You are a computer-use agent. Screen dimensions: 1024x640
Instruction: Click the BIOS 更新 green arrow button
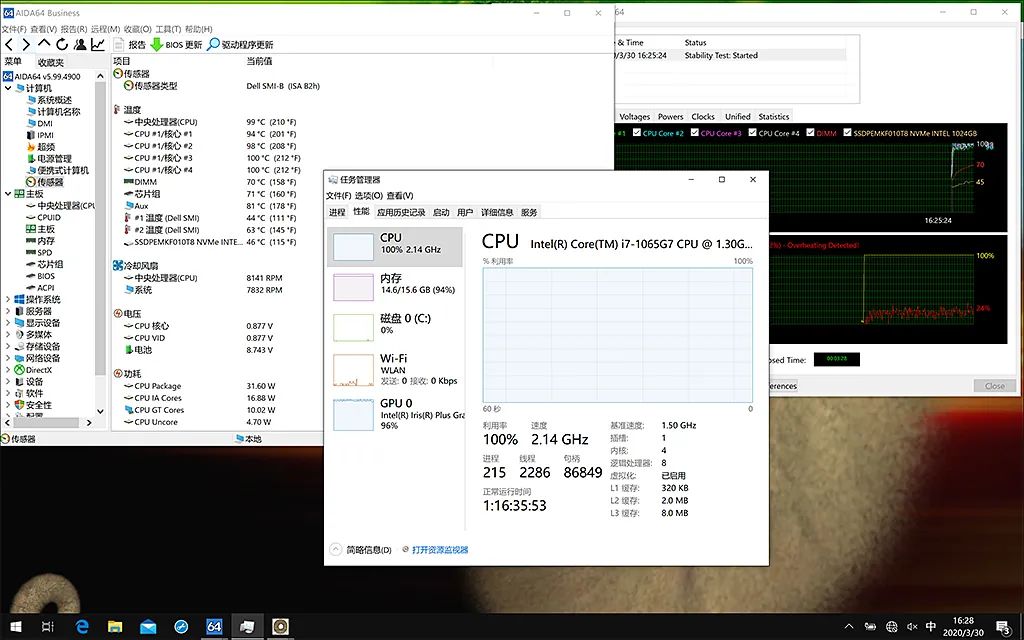tap(176, 44)
